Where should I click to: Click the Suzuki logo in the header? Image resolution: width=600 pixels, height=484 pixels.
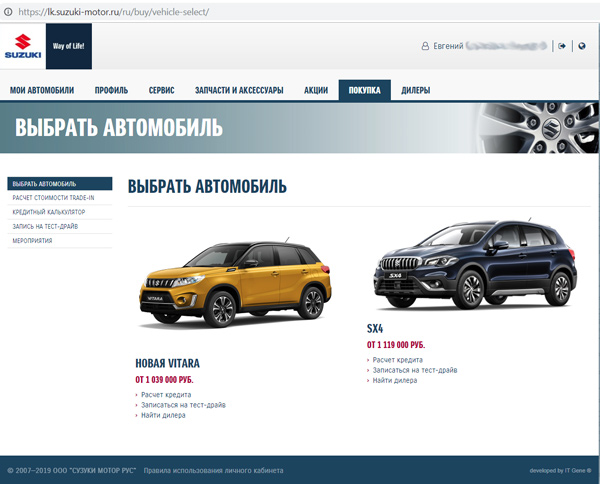(23, 48)
